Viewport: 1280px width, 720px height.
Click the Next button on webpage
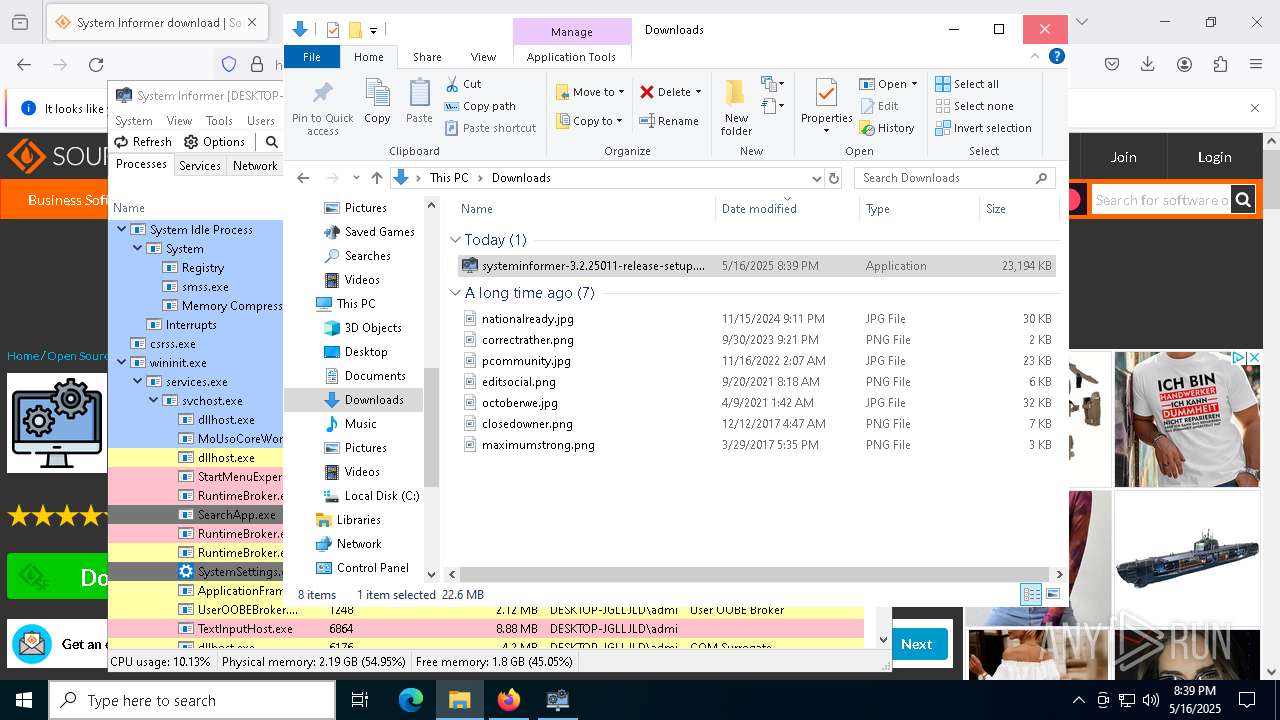tap(916, 644)
